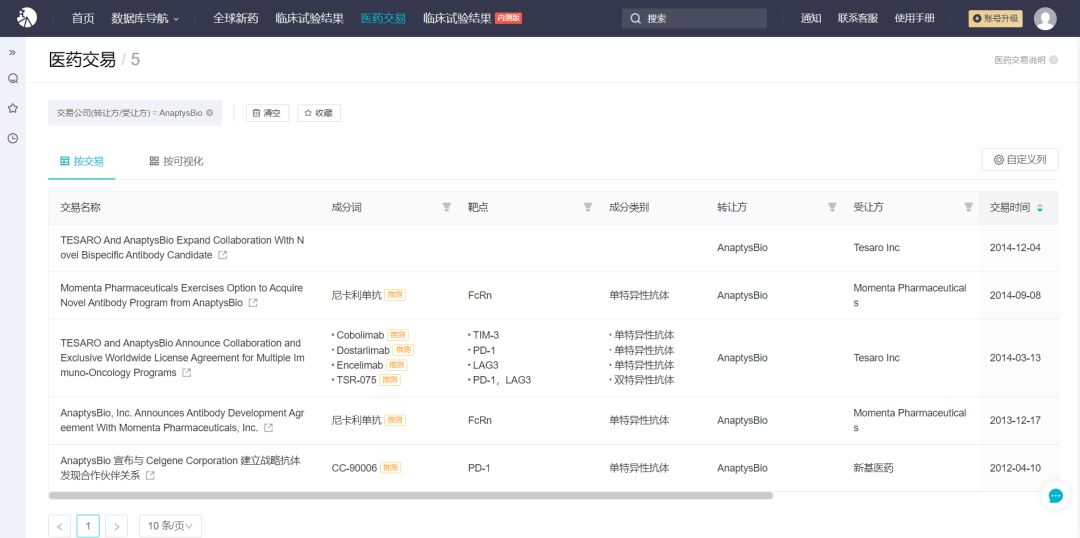Filter the 转让方 column

832,207
